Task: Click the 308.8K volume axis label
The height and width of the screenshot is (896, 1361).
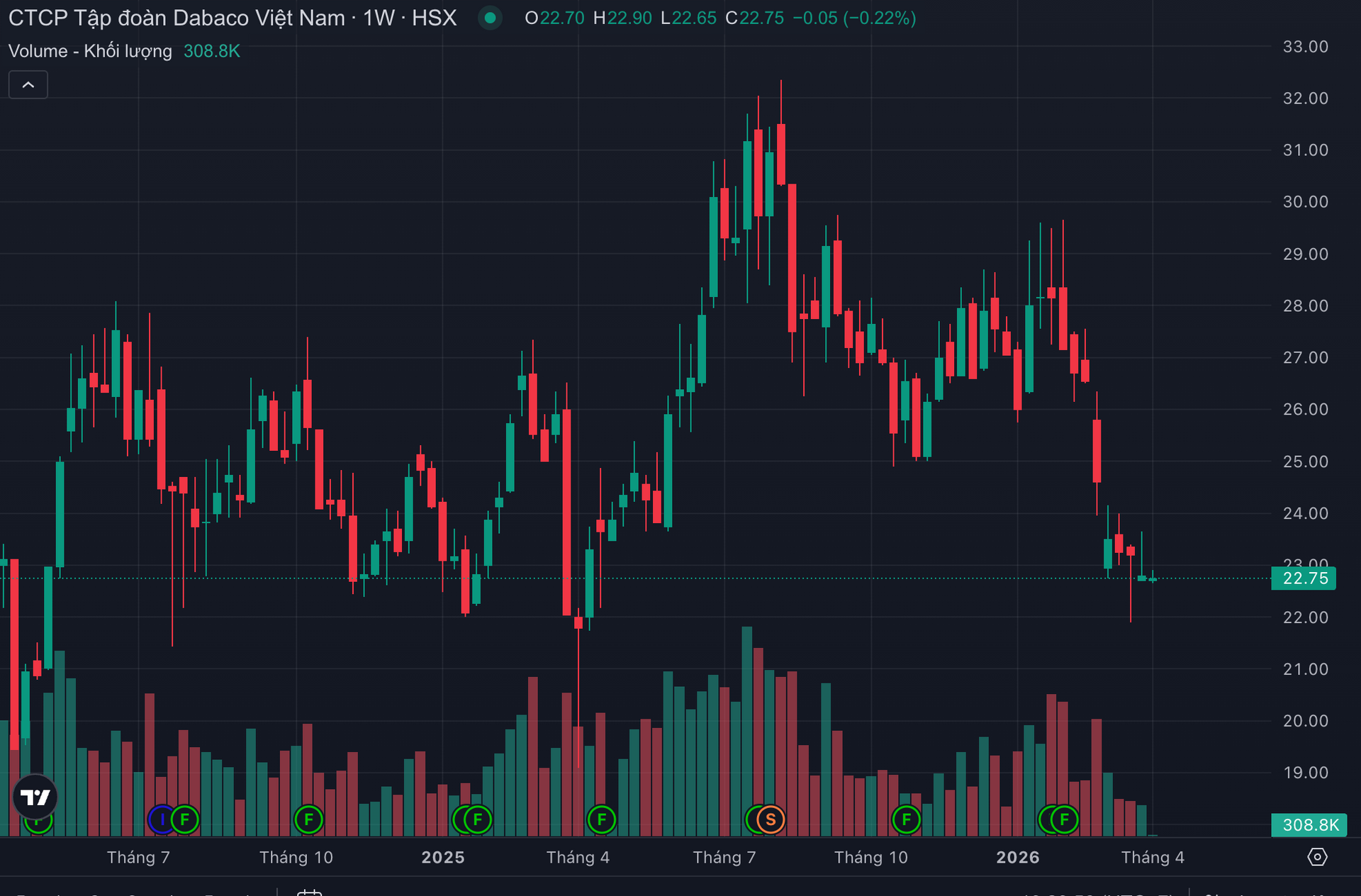Action: (x=1309, y=825)
